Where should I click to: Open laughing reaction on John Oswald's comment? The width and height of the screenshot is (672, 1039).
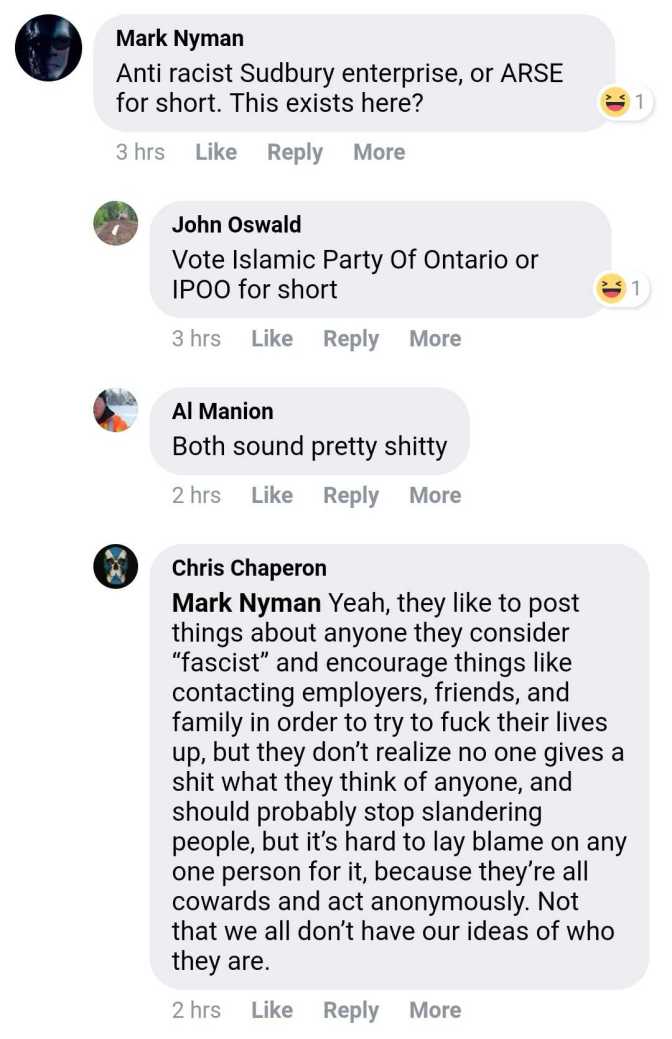620,289
